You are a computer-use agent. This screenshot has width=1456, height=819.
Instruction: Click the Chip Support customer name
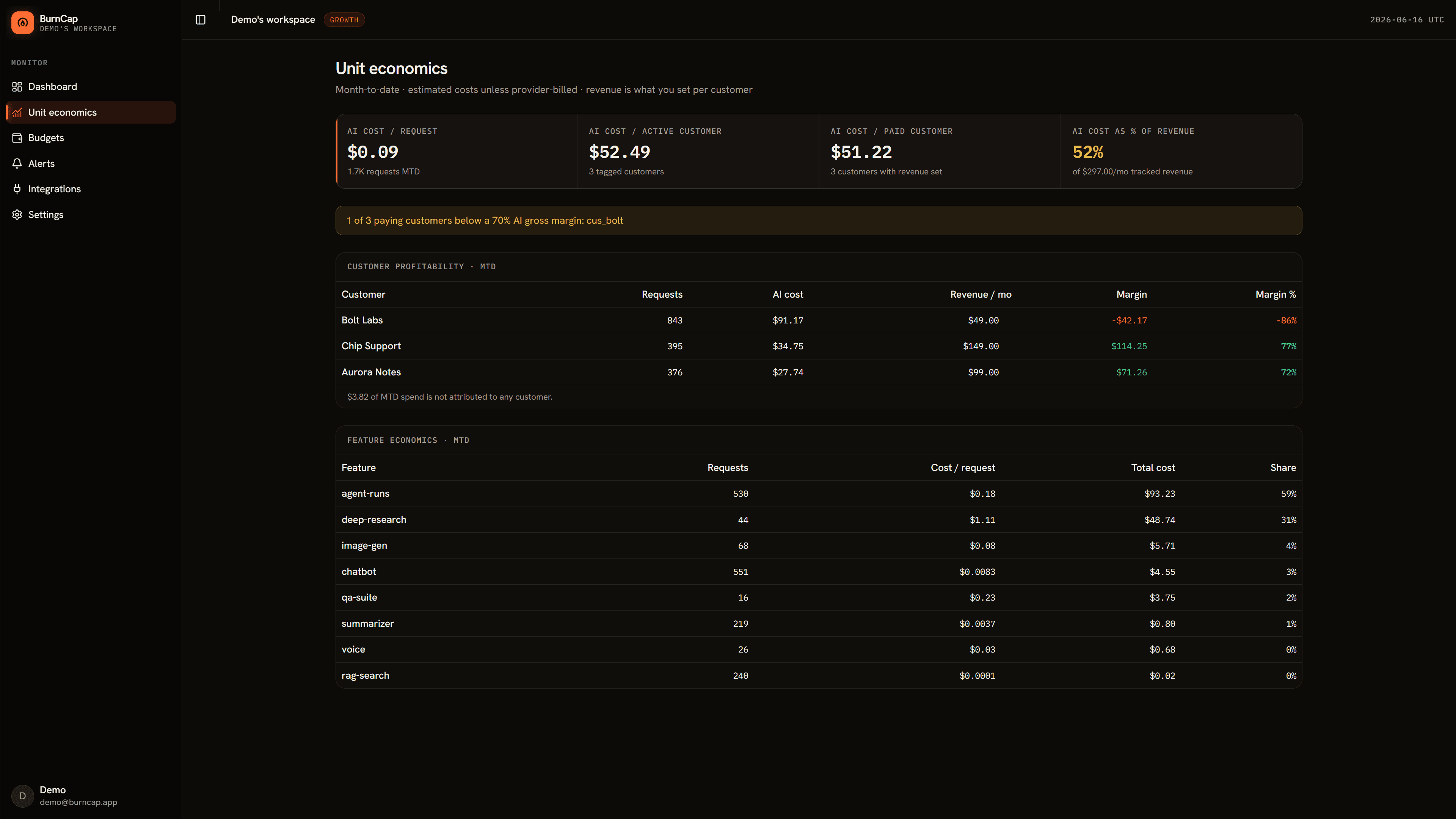(371, 346)
